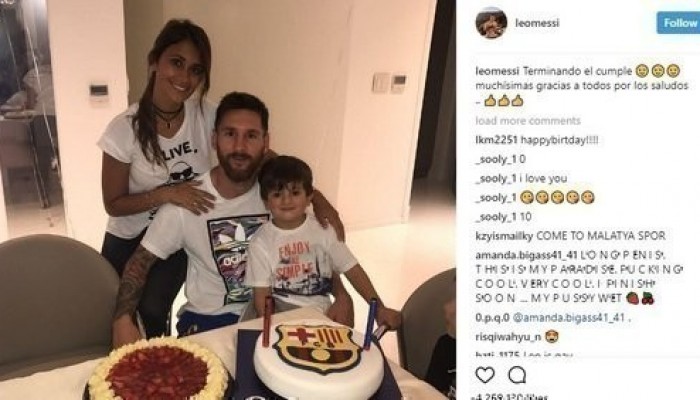Image resolution: width=700 pixels, height=400 pixels.
Task: Click the heart like icon
Action: coord(485,375)
